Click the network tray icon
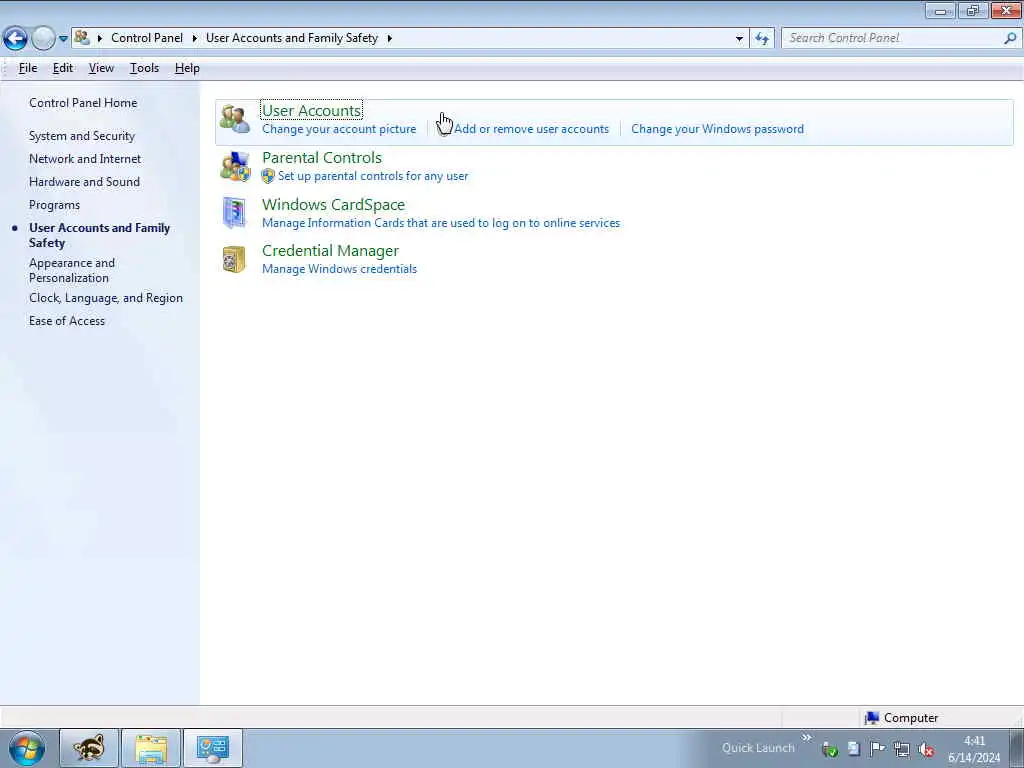This screenshot has height=768, width=1024. [x=902, y=749]
